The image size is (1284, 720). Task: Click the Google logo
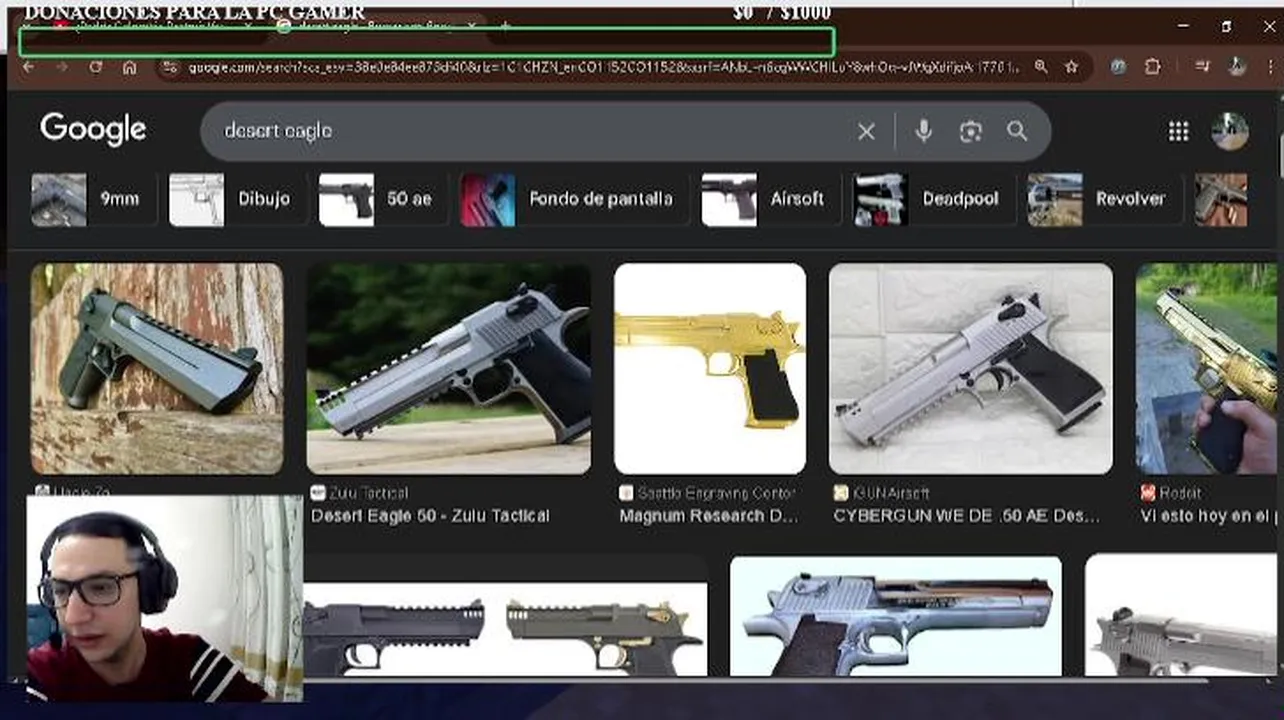tap(93, 129)
